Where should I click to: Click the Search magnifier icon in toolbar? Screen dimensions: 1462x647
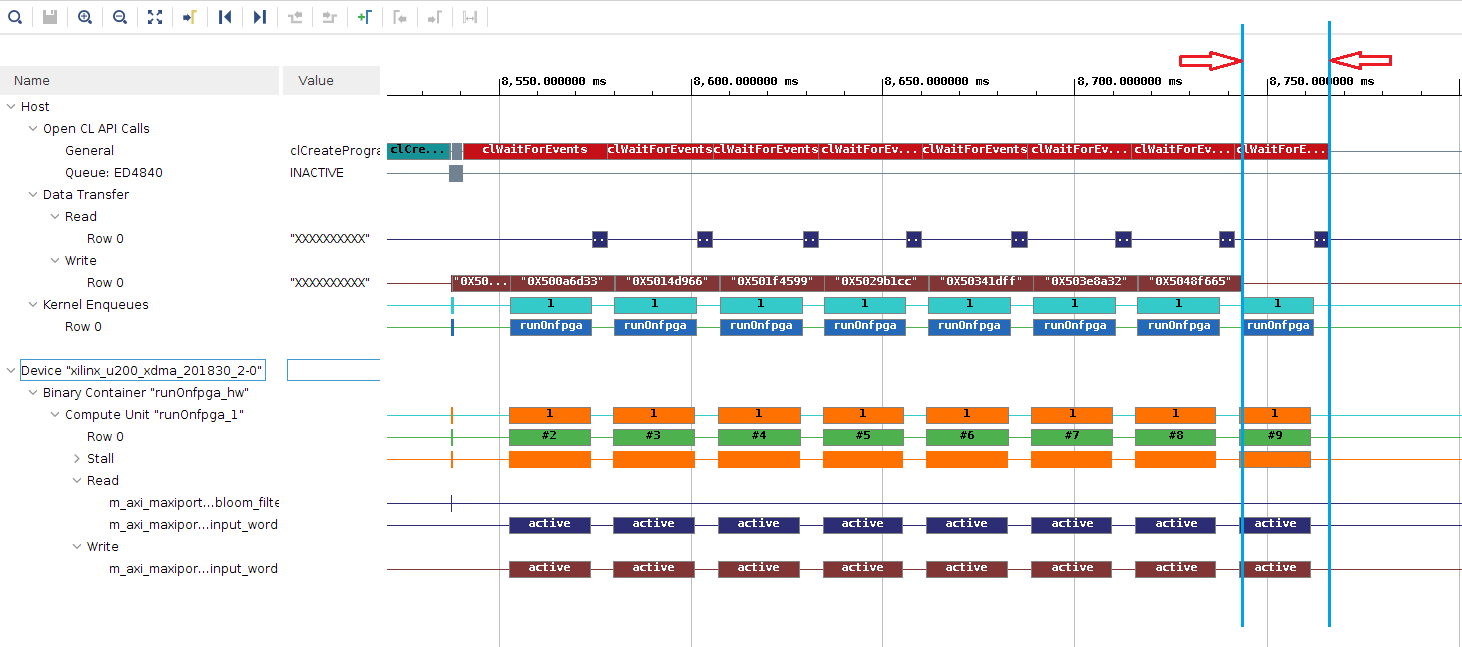click(x=14, y=17)
